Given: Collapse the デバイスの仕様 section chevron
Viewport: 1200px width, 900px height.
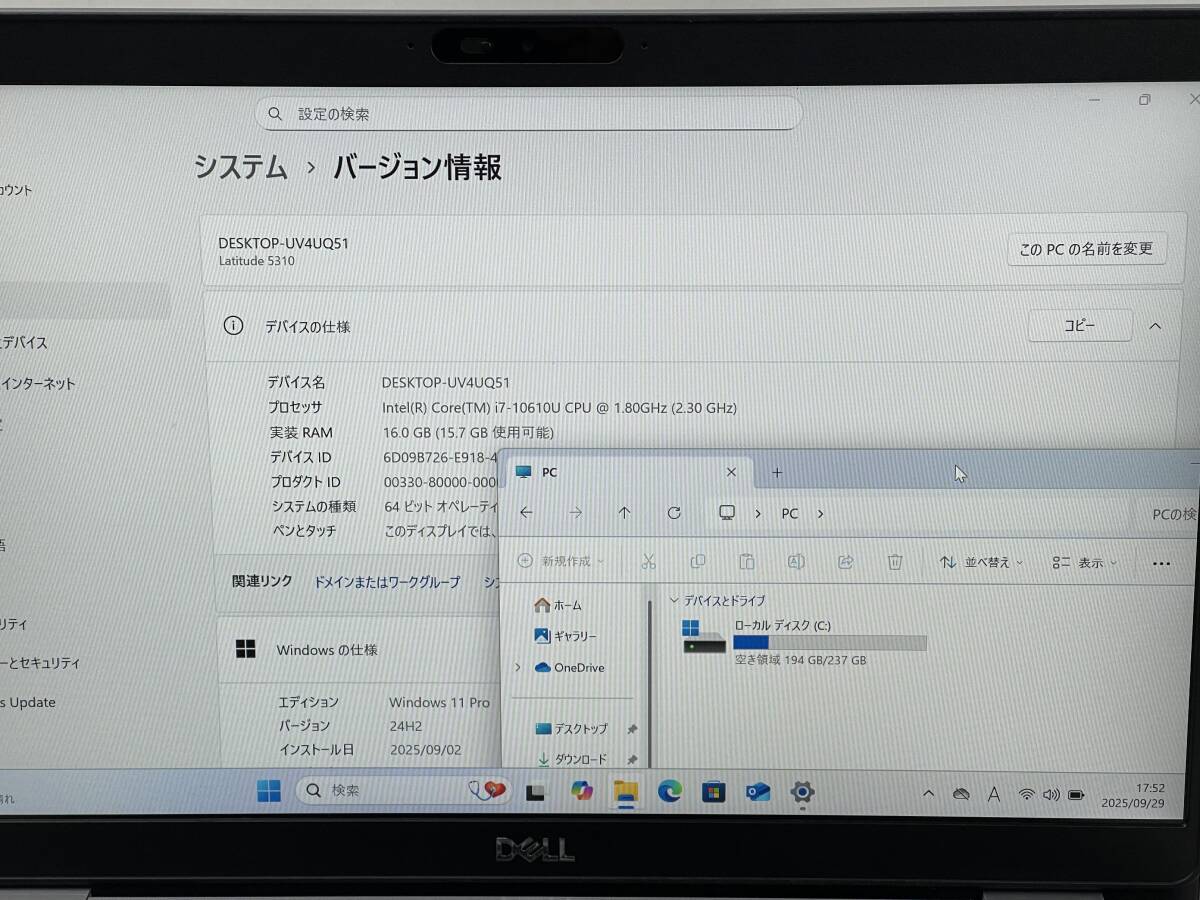Looking at the screenshot, I should coord(1153,326).
